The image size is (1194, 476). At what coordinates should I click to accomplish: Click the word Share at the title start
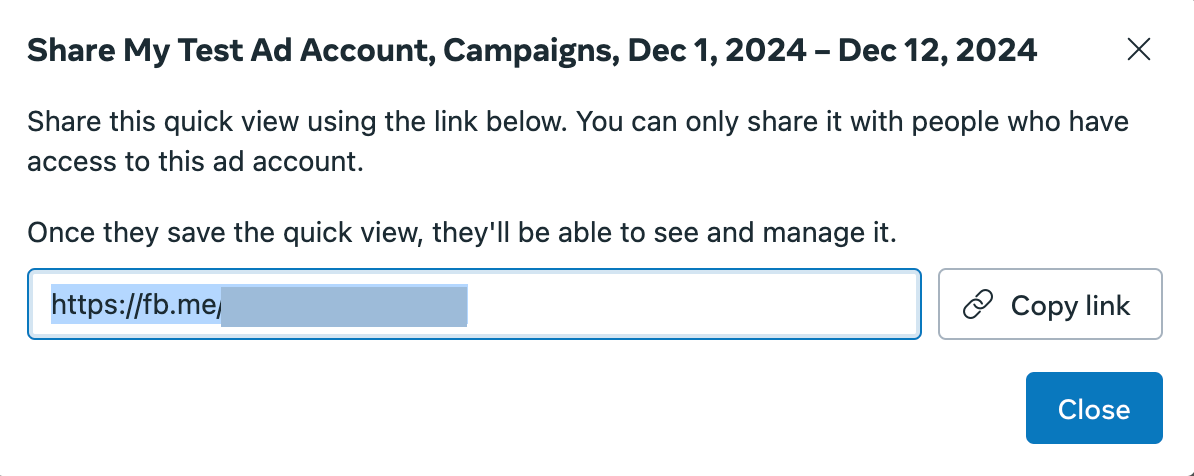64,51
